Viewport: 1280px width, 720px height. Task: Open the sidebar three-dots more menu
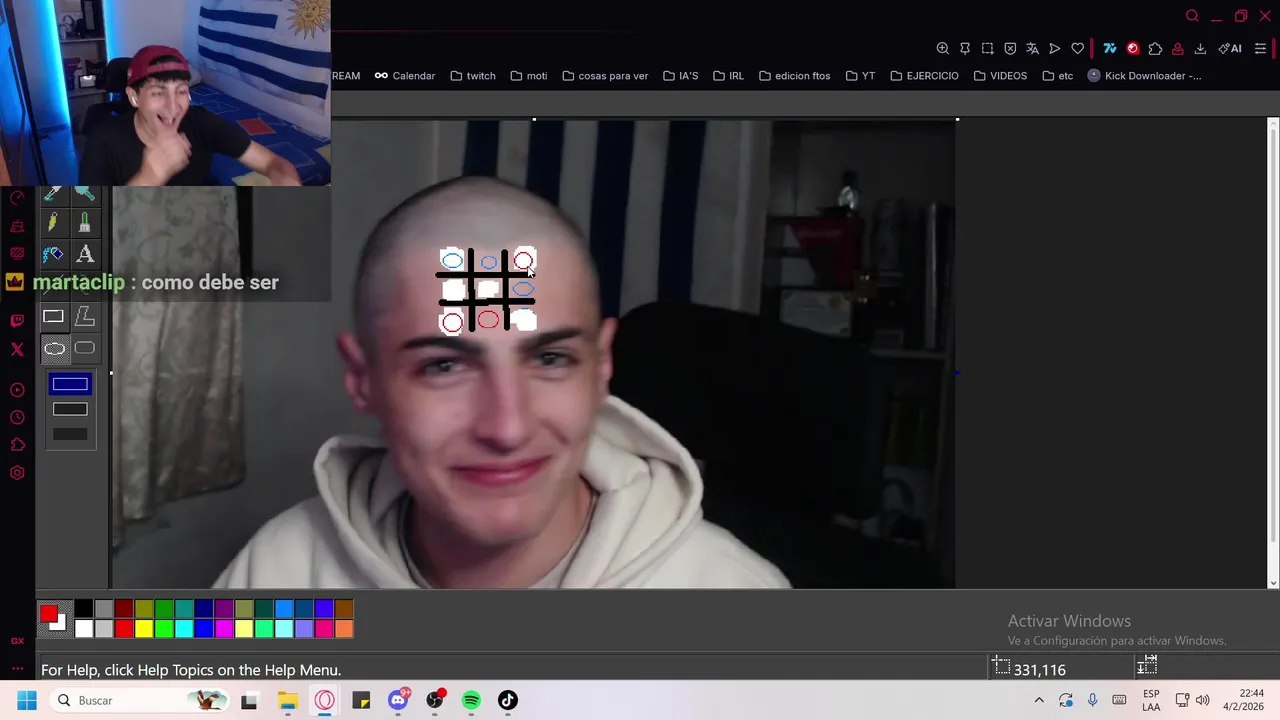point(17,668)
